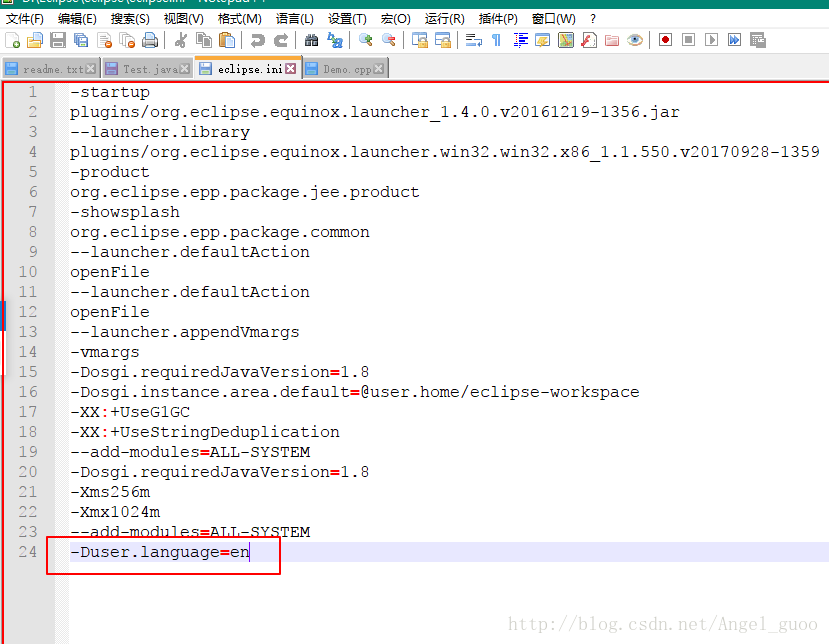Zoom out with the magnifier minus icon
The image size is (829, 644).
tap(389, 40)
